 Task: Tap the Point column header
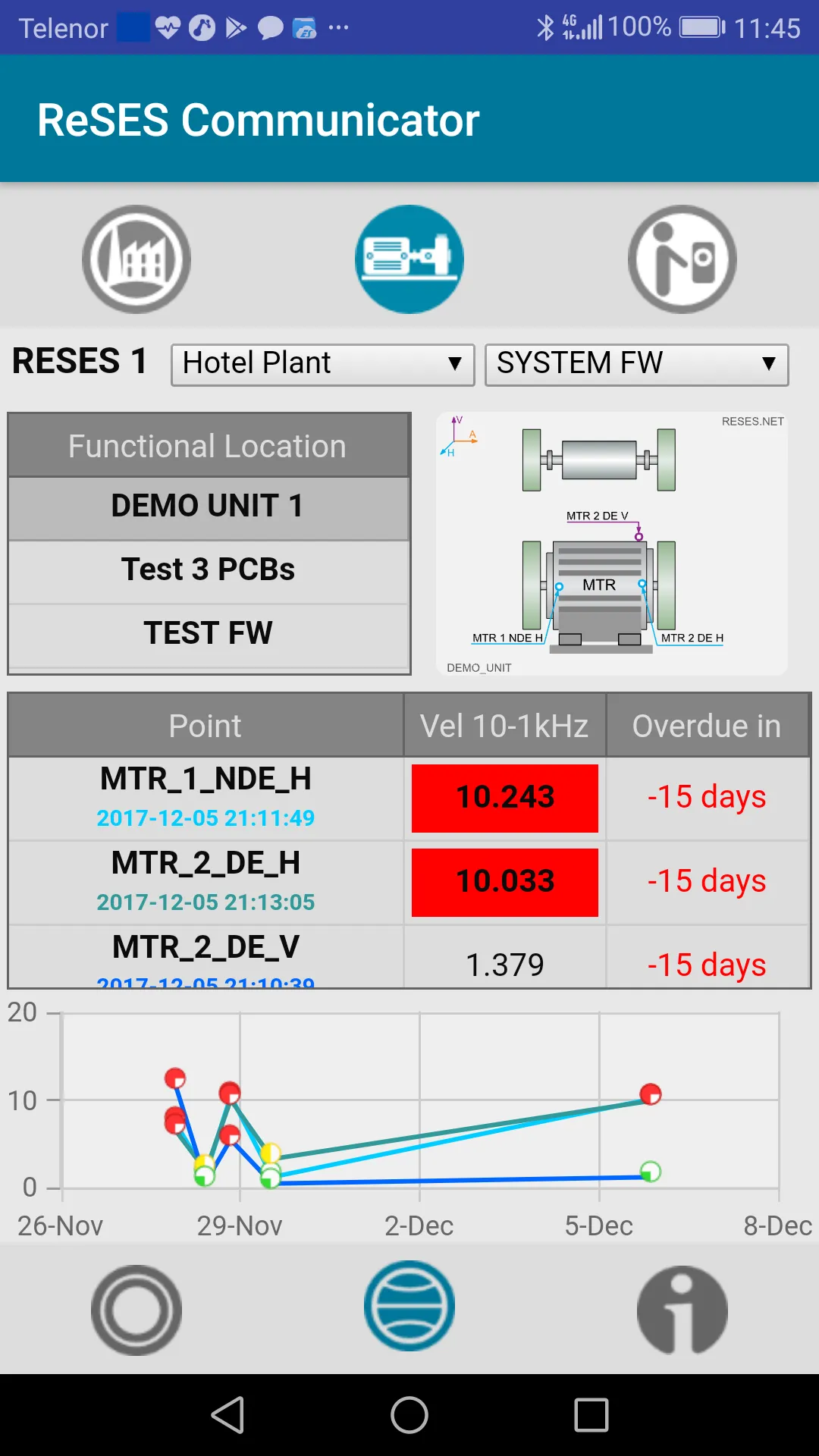(x=206, y=726)
